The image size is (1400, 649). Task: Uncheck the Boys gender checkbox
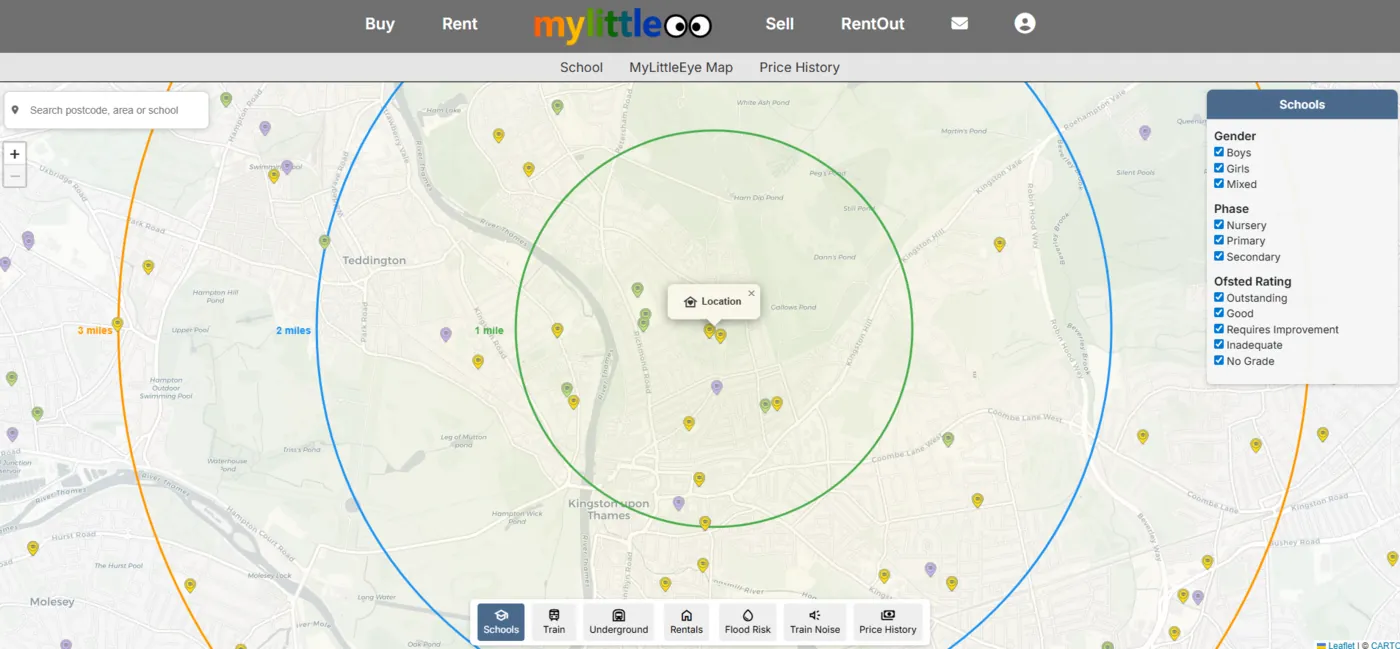coord(1219,153)
